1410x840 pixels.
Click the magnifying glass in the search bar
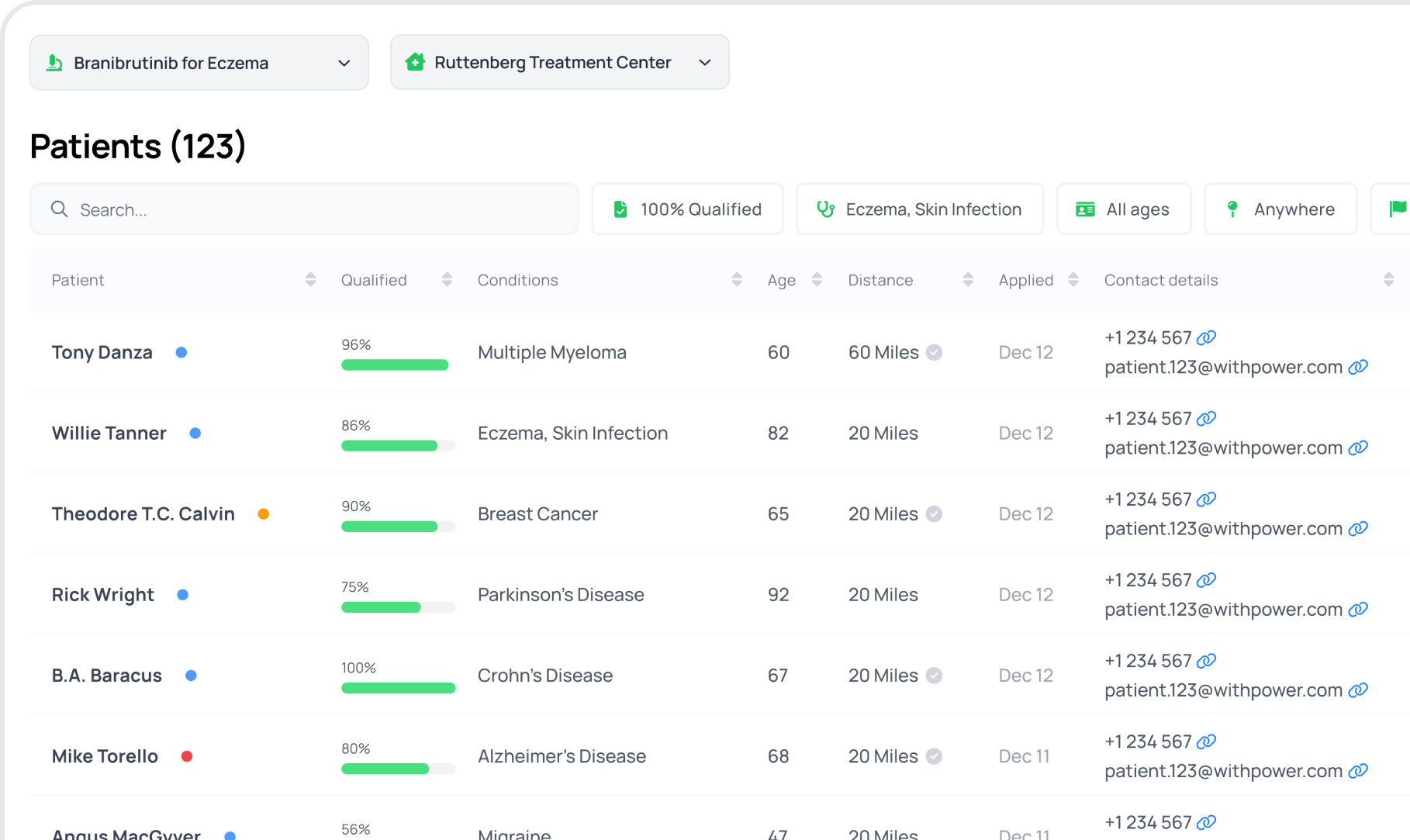pyautogui.click(x=60, y=209)
